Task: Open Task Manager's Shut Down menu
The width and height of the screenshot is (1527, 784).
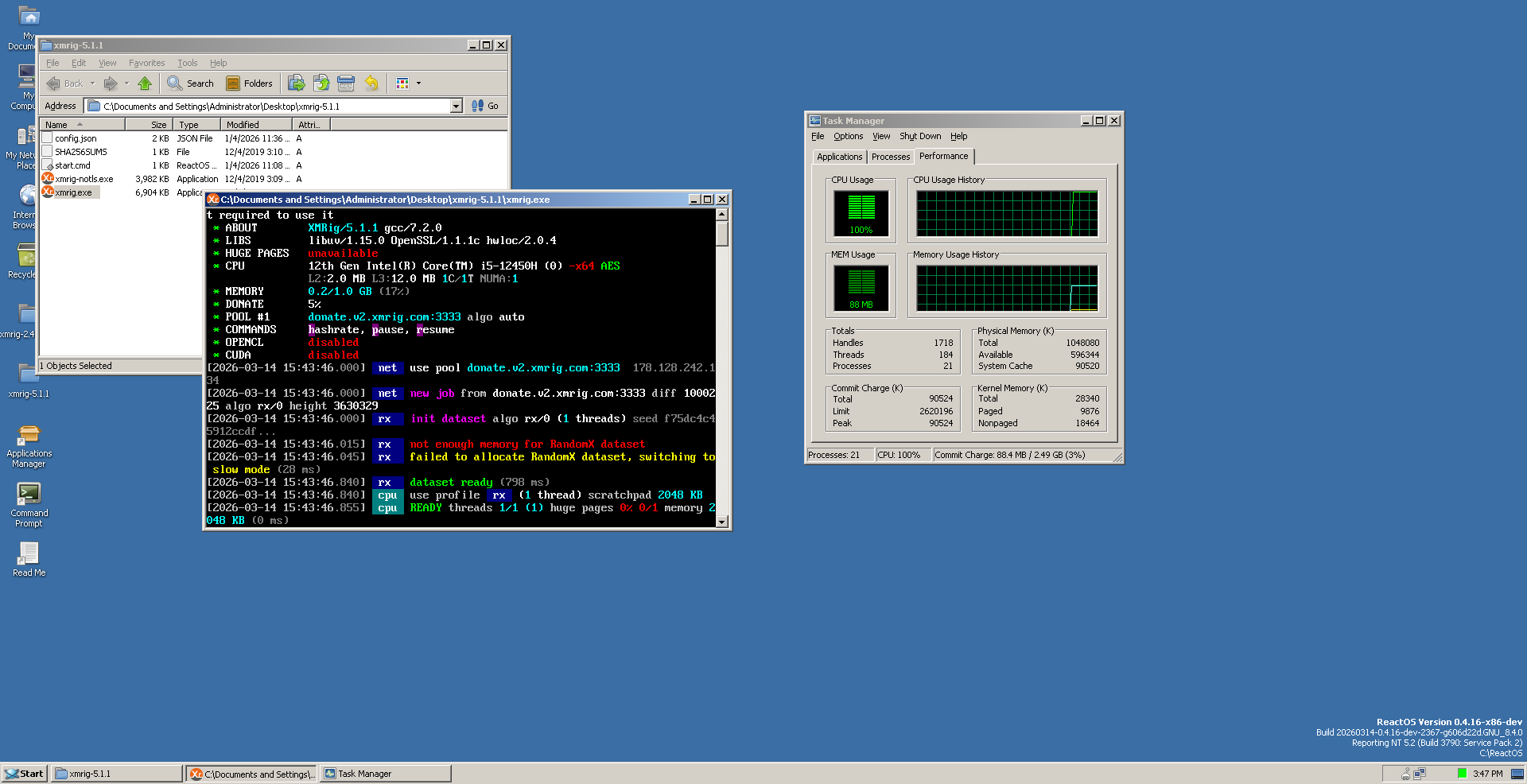Action: (919, 137)
